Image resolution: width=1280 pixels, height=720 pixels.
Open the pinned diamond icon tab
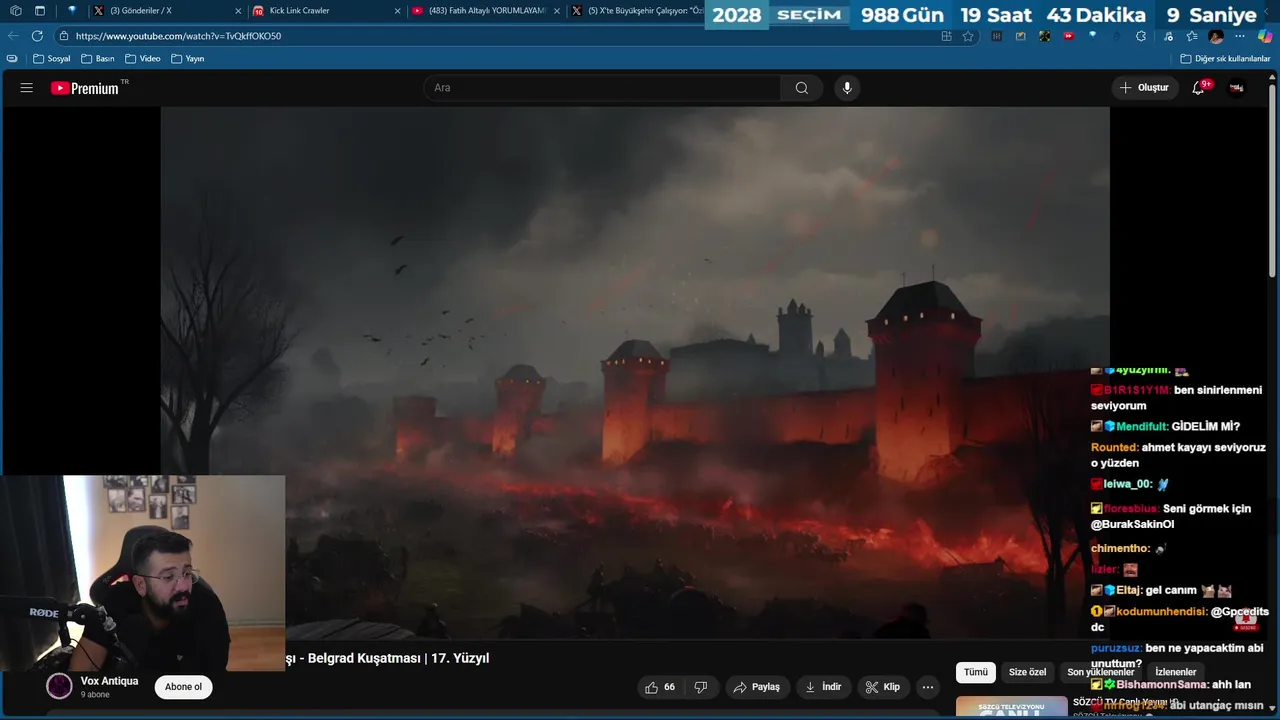(71, 11)
